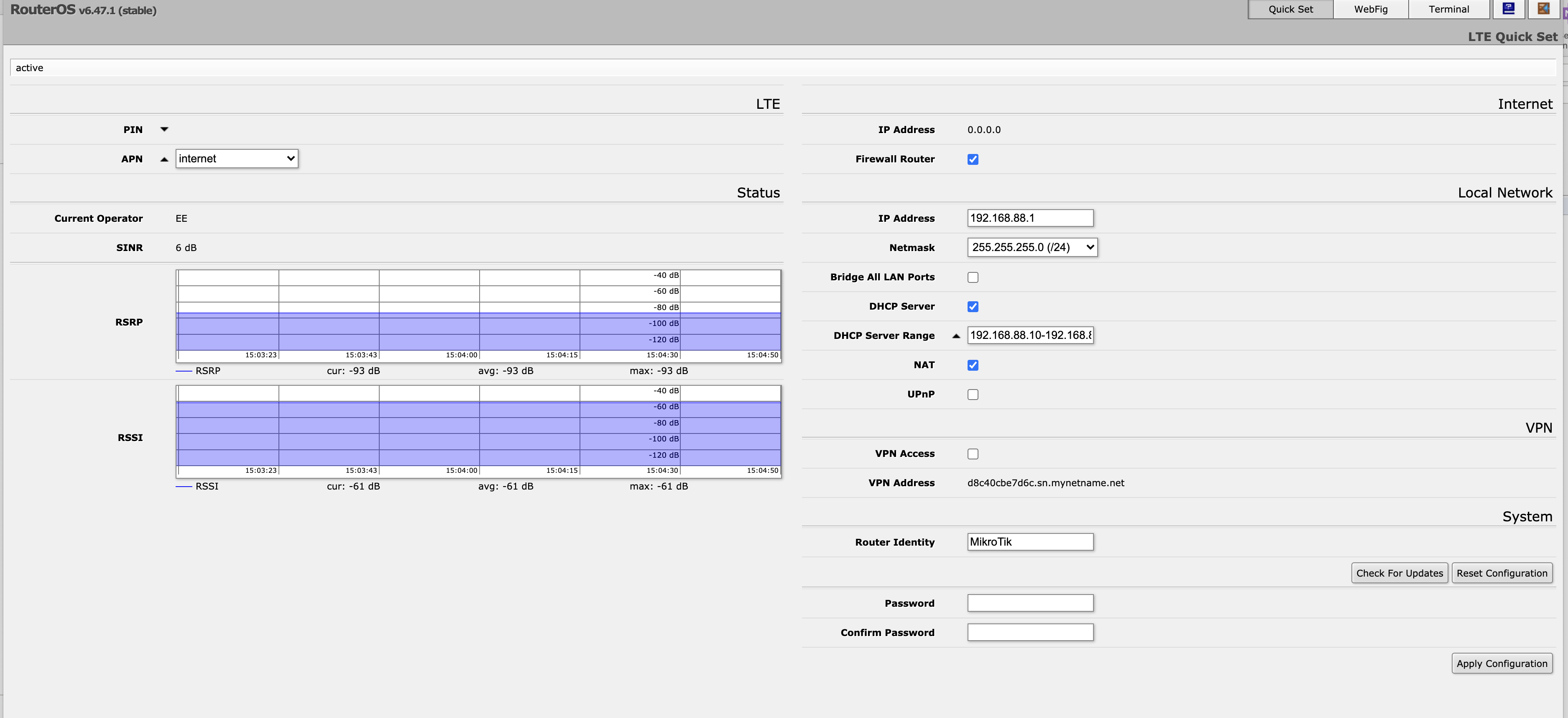Click the RSSI graph legend label

207,487
